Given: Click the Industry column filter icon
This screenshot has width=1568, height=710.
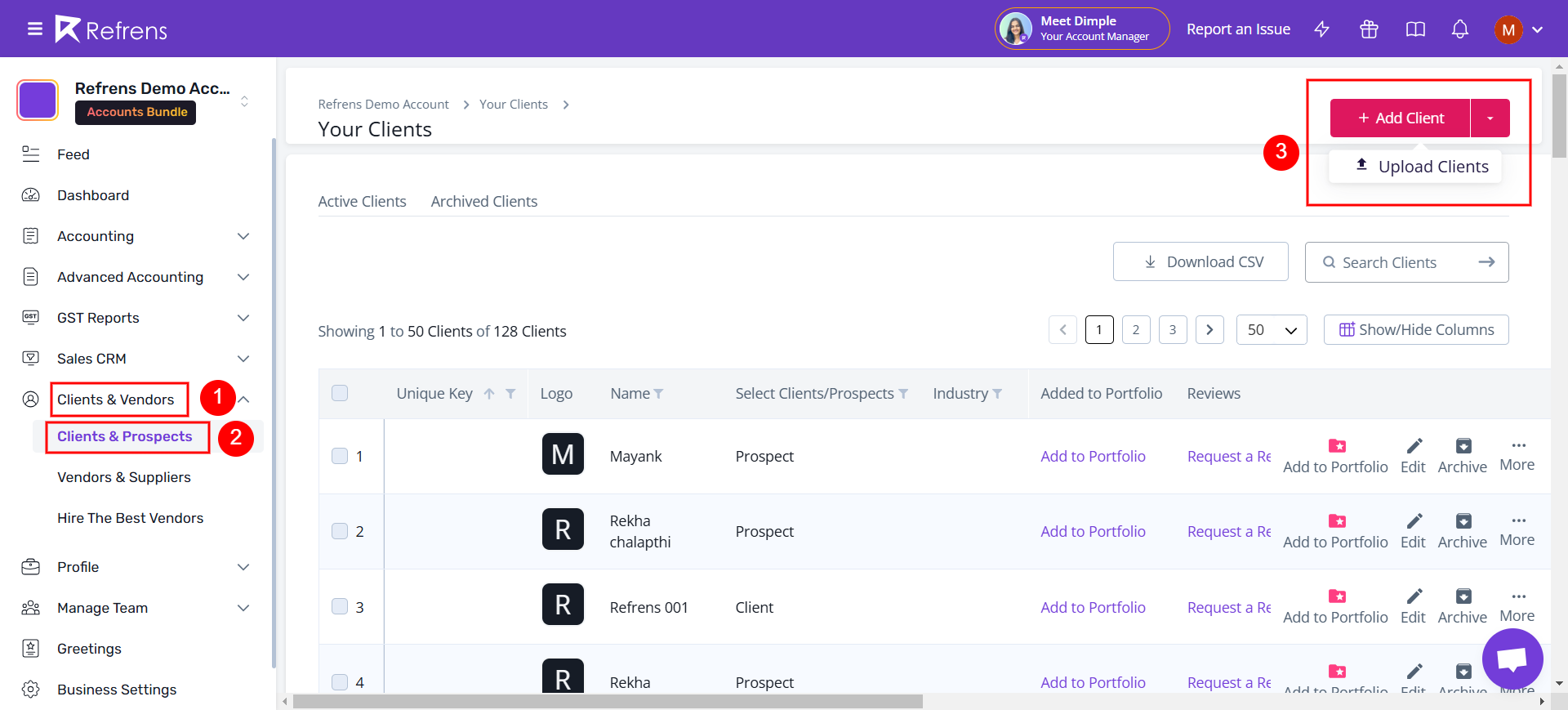Looking at the screenshot, I should tap(997, 394).
